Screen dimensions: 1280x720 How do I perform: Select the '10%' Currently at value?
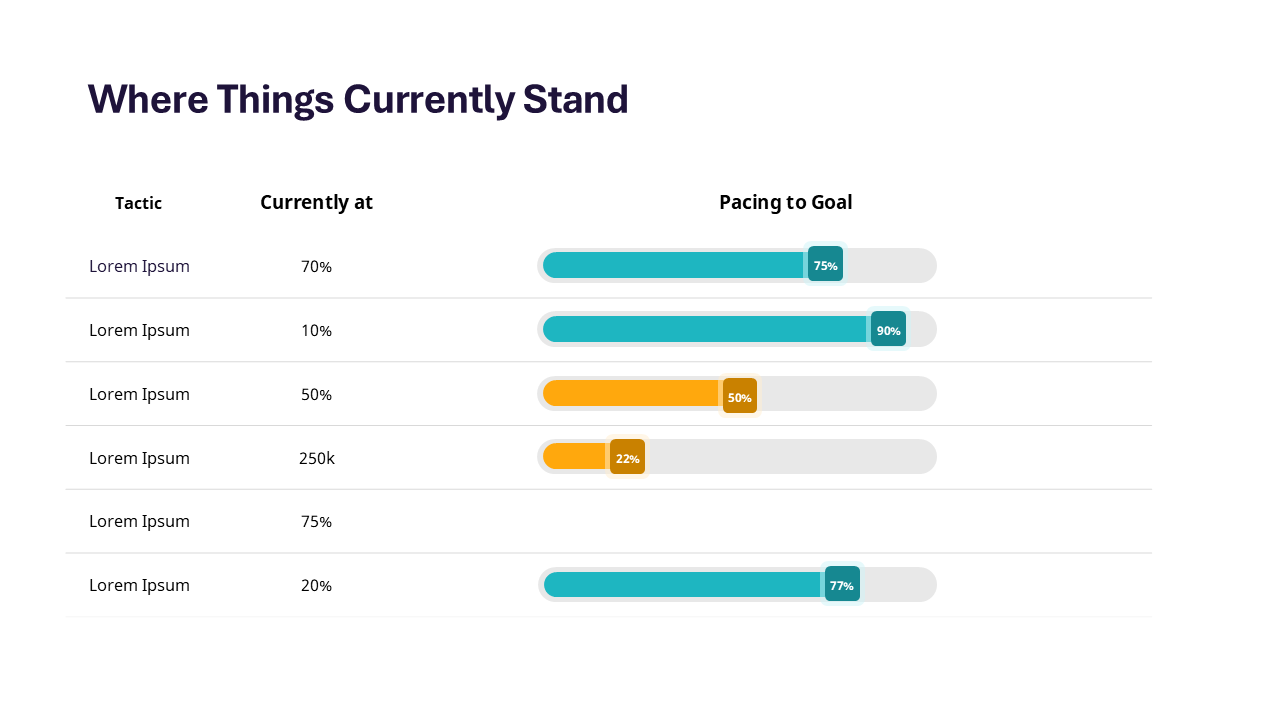coord(316,330)
